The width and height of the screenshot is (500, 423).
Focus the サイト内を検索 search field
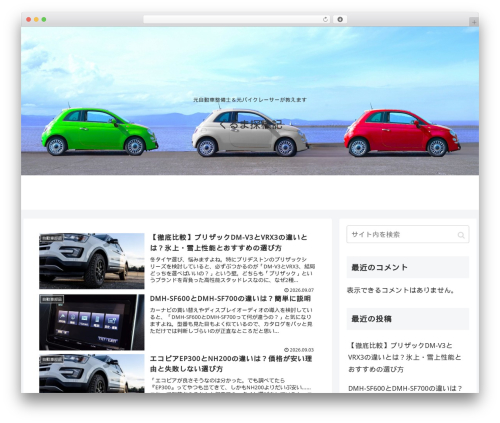point(408,234)
